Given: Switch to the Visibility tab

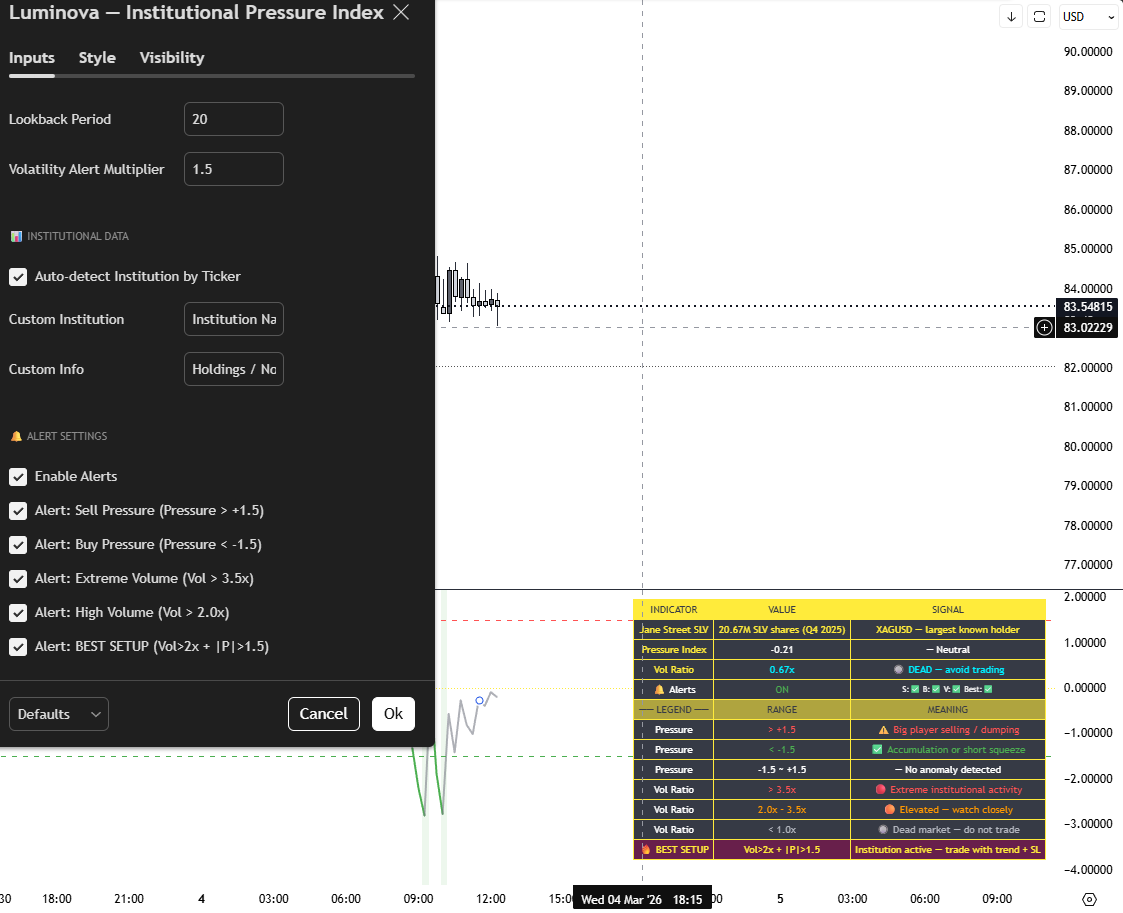Looking at the screenshot, I should click(172, 58).
